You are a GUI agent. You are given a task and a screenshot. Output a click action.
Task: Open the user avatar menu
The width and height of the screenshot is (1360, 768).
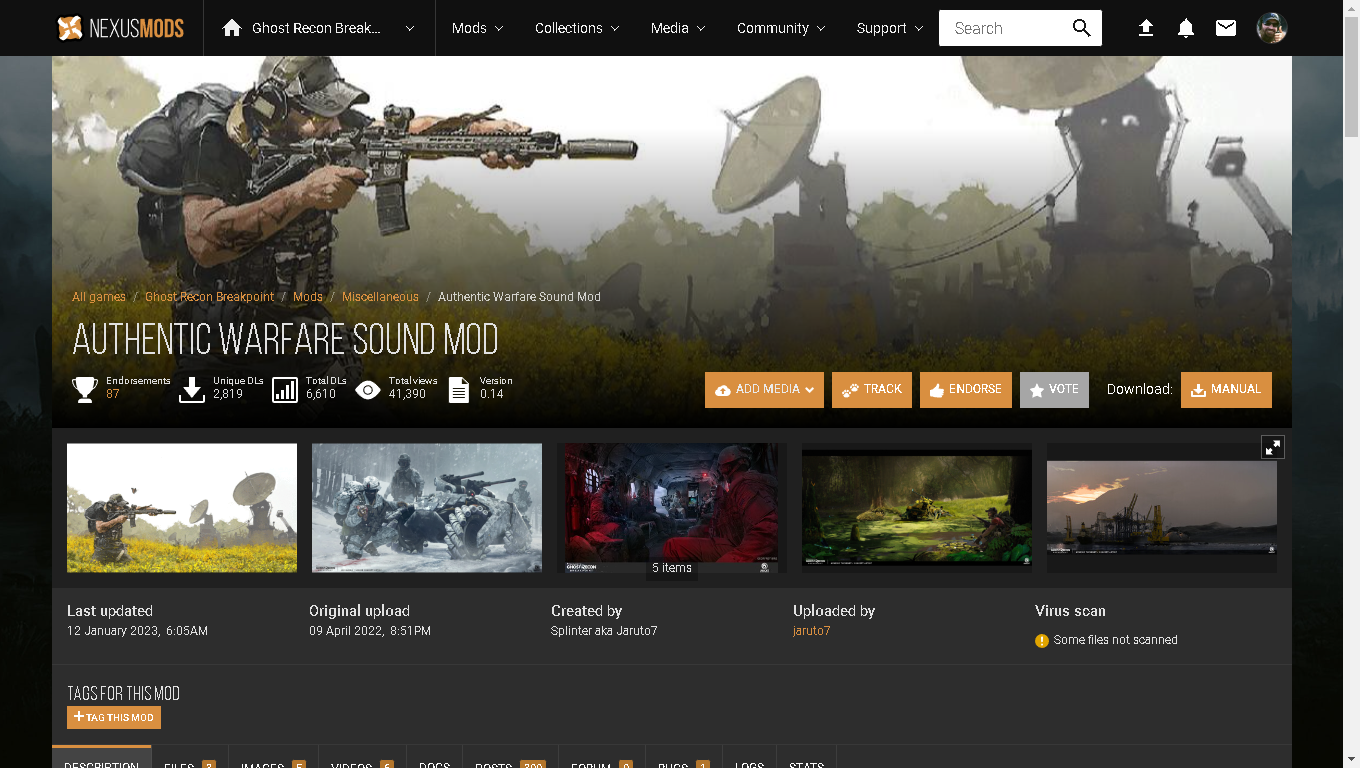[1272, 28]
